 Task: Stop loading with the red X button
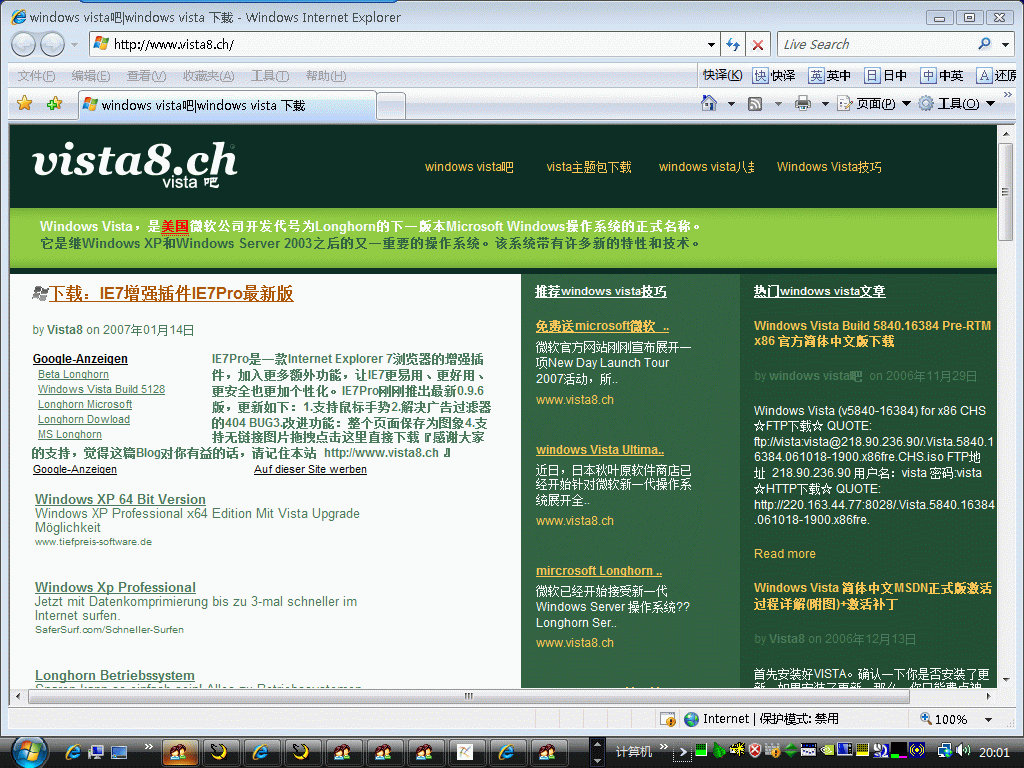tap(758, 44)
